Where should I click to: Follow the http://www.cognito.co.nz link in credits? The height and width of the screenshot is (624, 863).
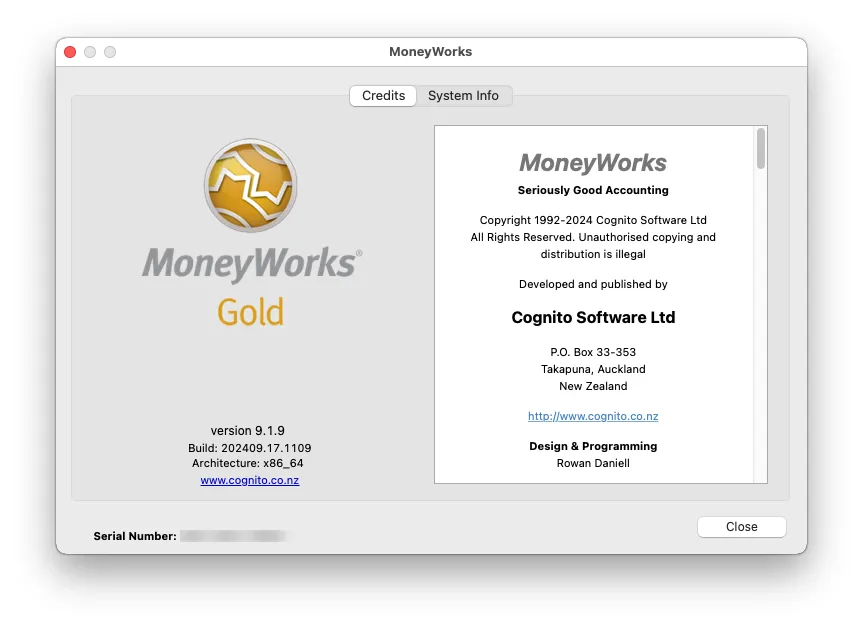(x=593, y=416)
